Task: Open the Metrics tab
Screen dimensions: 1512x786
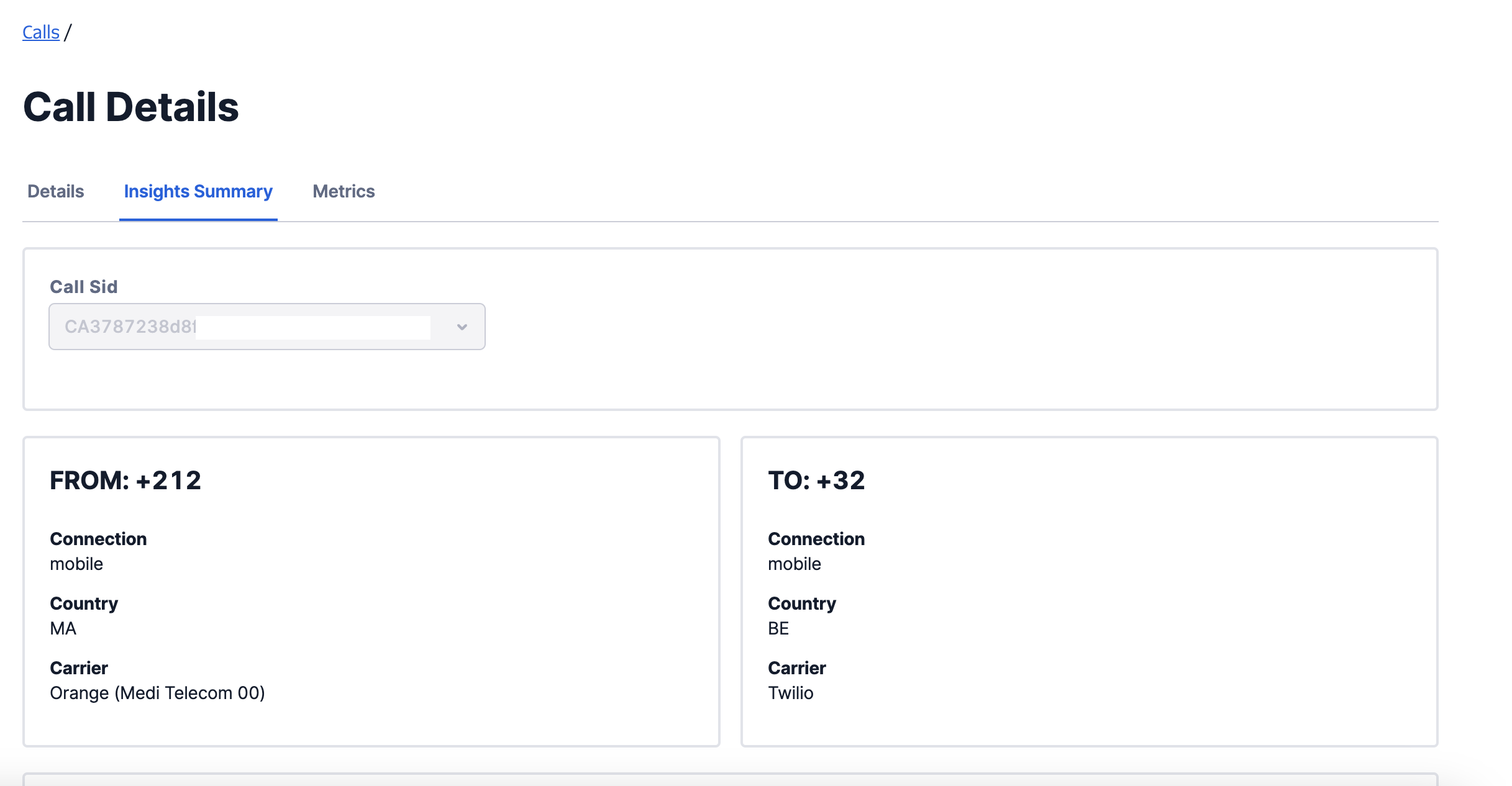Action: pos(344,191)
